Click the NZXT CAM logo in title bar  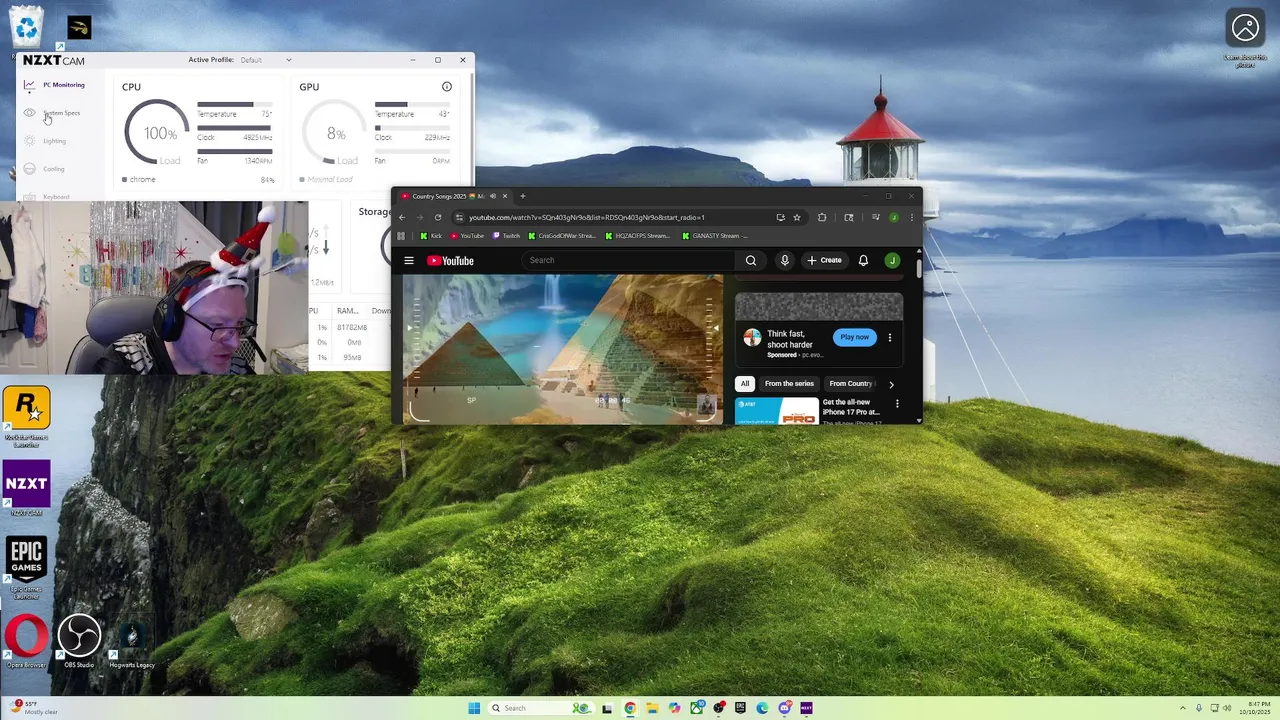click(x=54, y=60)
